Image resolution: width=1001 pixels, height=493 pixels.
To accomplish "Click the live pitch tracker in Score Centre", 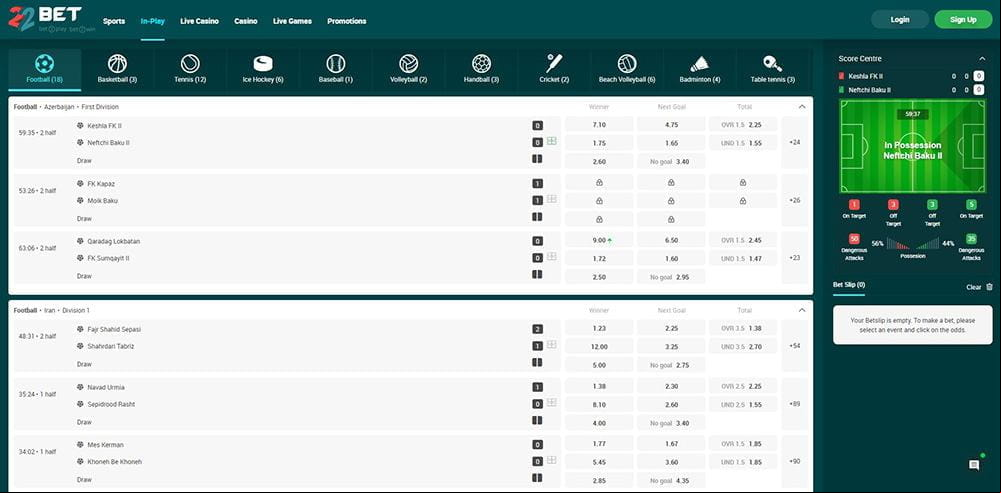I will coord(912,146).
